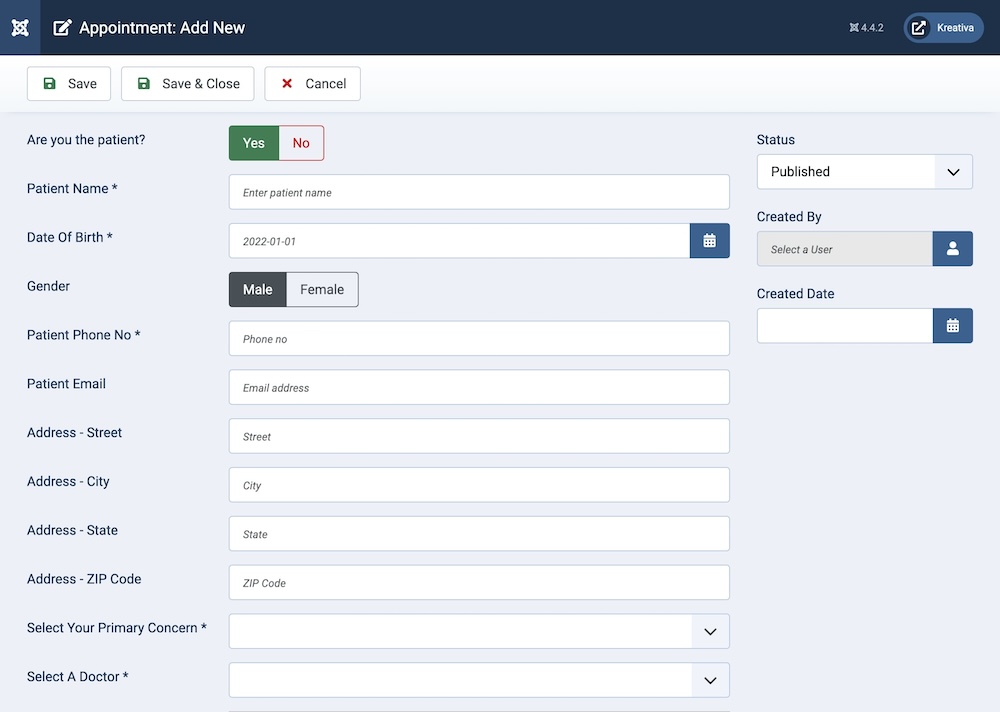Click Save & Close button
Image resolution: width=1000 pixels, height=712 pixels.
[188, 84]
